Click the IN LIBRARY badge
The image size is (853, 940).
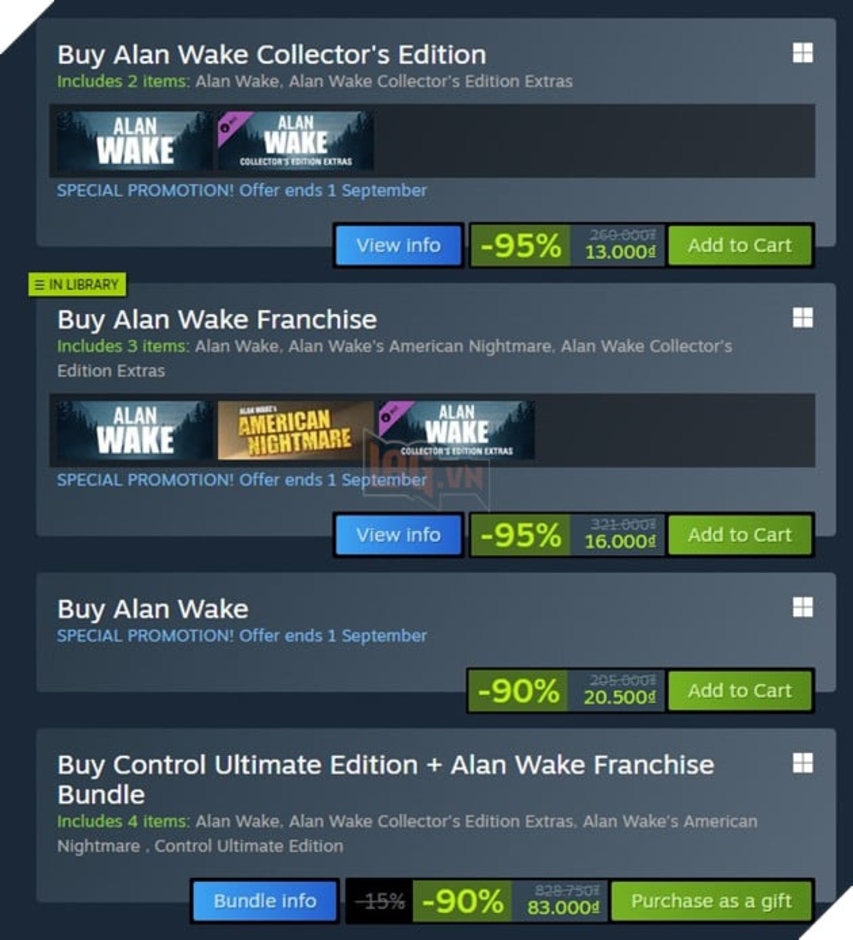(x=77, y=284)
